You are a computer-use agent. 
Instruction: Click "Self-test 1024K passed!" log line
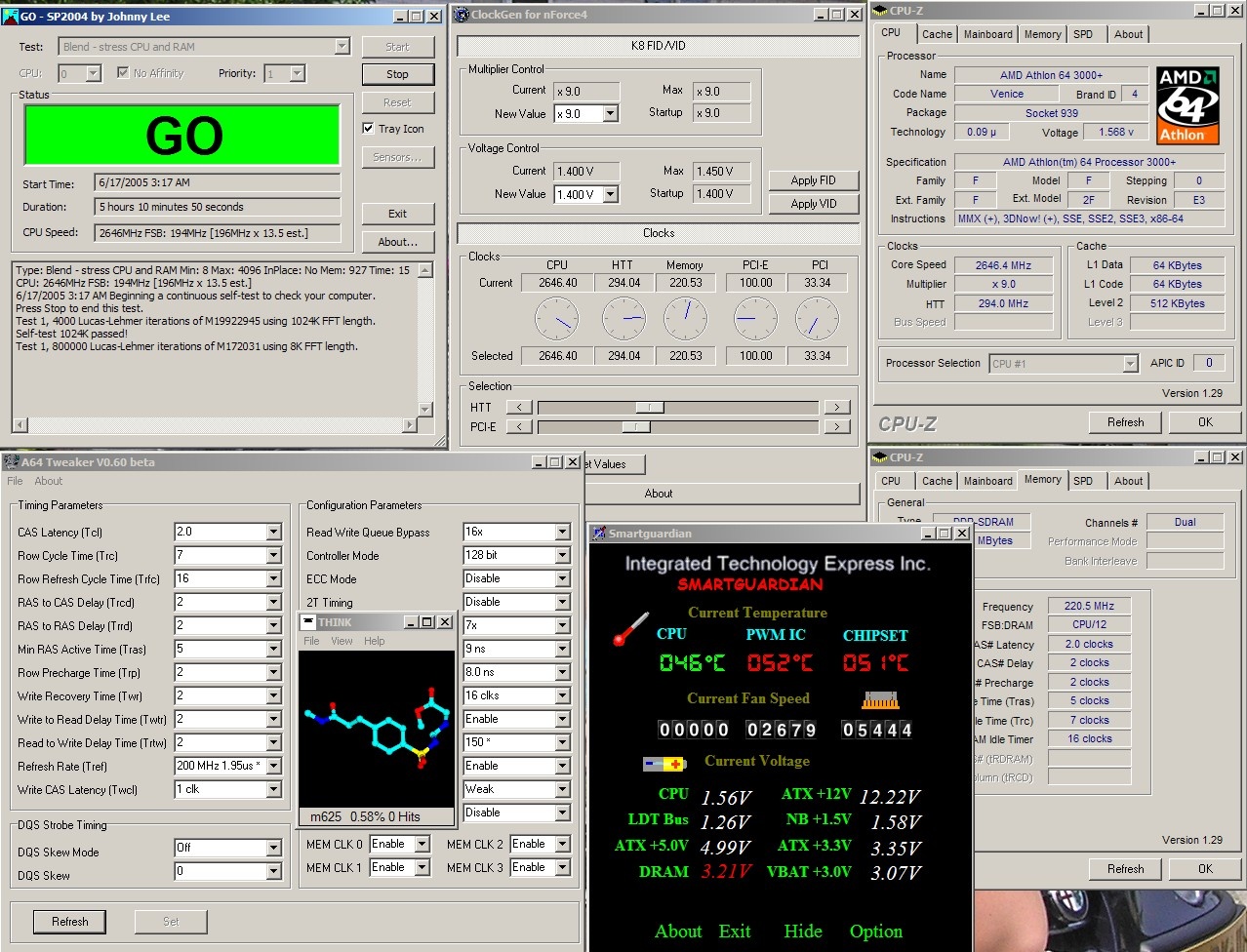[x=72, y=334]
